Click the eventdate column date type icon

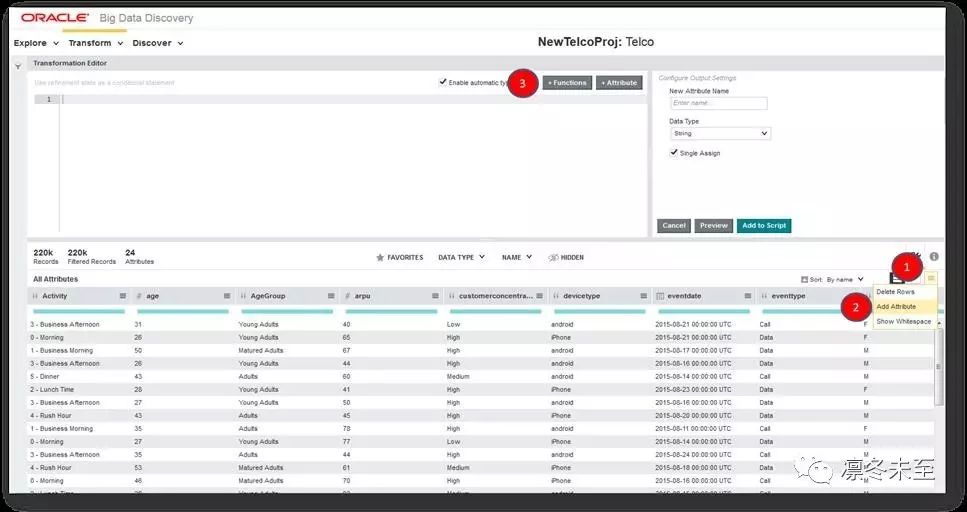(x=660, y=296)
